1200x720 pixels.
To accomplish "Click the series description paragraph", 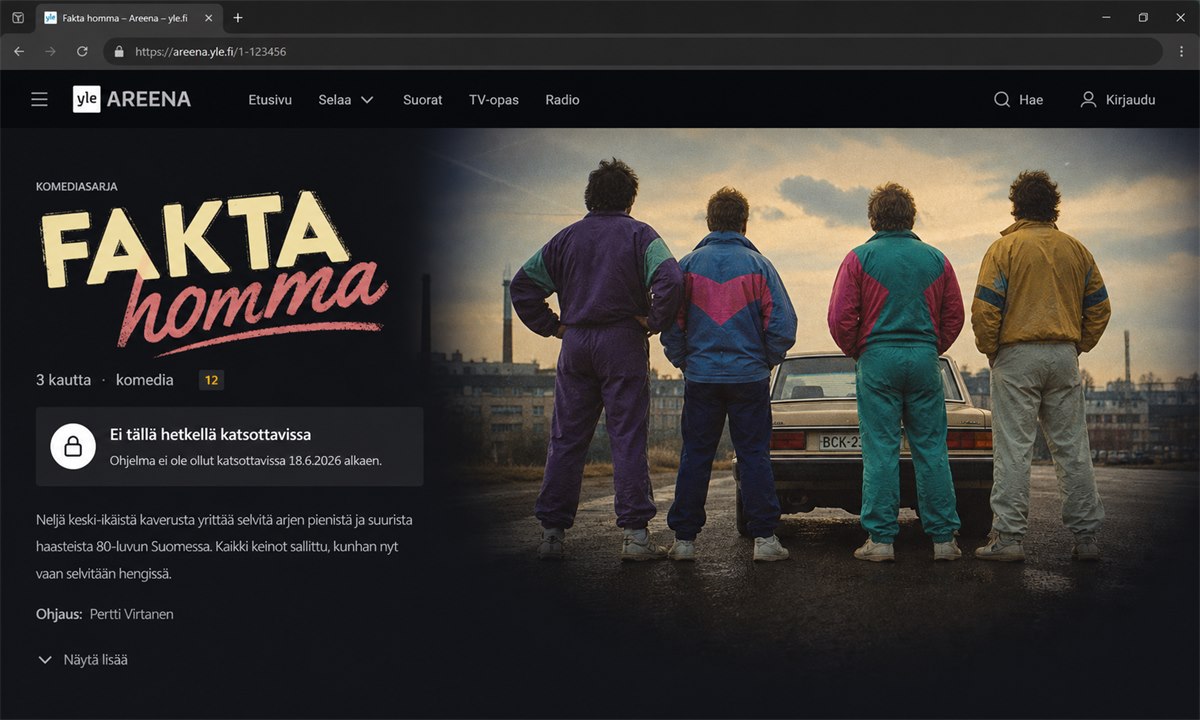I will pos(226,548).
